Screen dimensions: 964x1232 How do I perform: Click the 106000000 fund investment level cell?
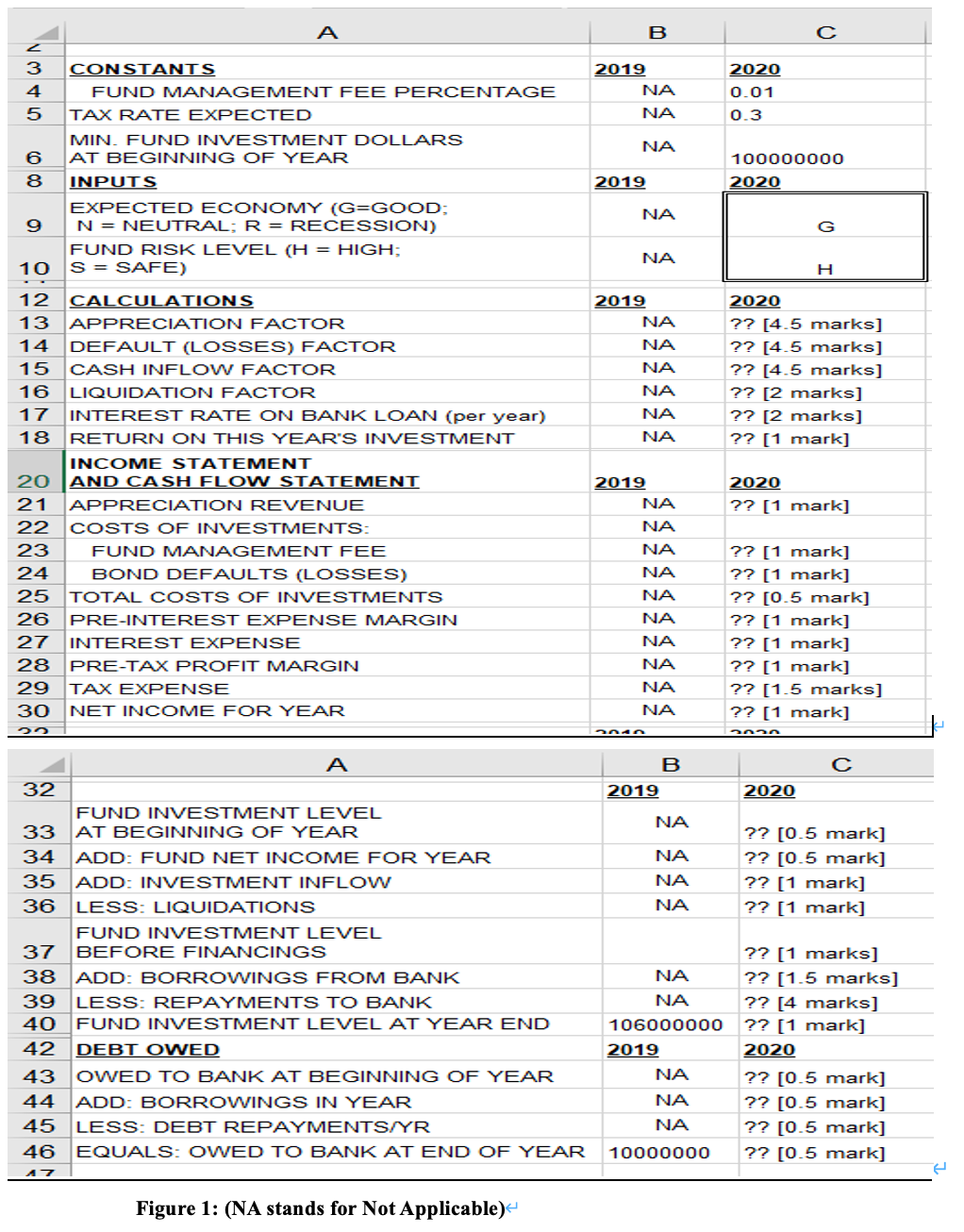click(x=671, y=1024)
